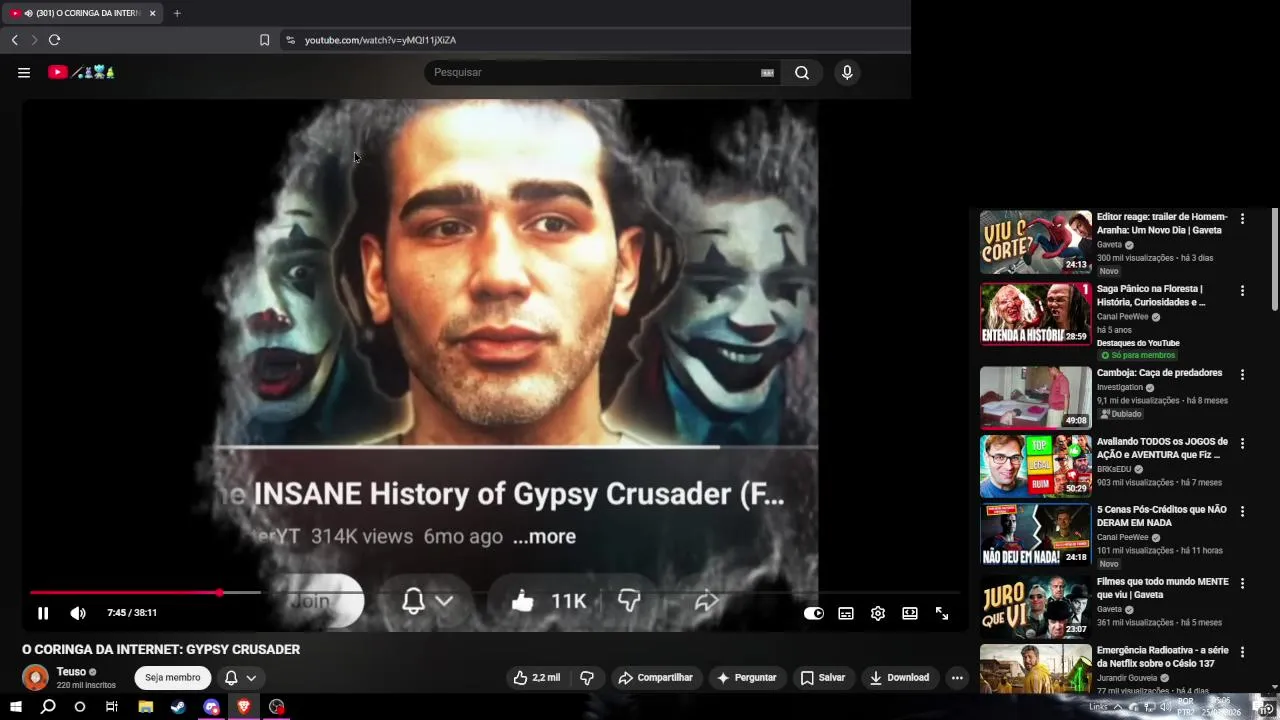This screenshot has width=1280, height=720.
Task: Open Filmes que todo mundo MENTE thumbnail
Action: pos(1035,605)
